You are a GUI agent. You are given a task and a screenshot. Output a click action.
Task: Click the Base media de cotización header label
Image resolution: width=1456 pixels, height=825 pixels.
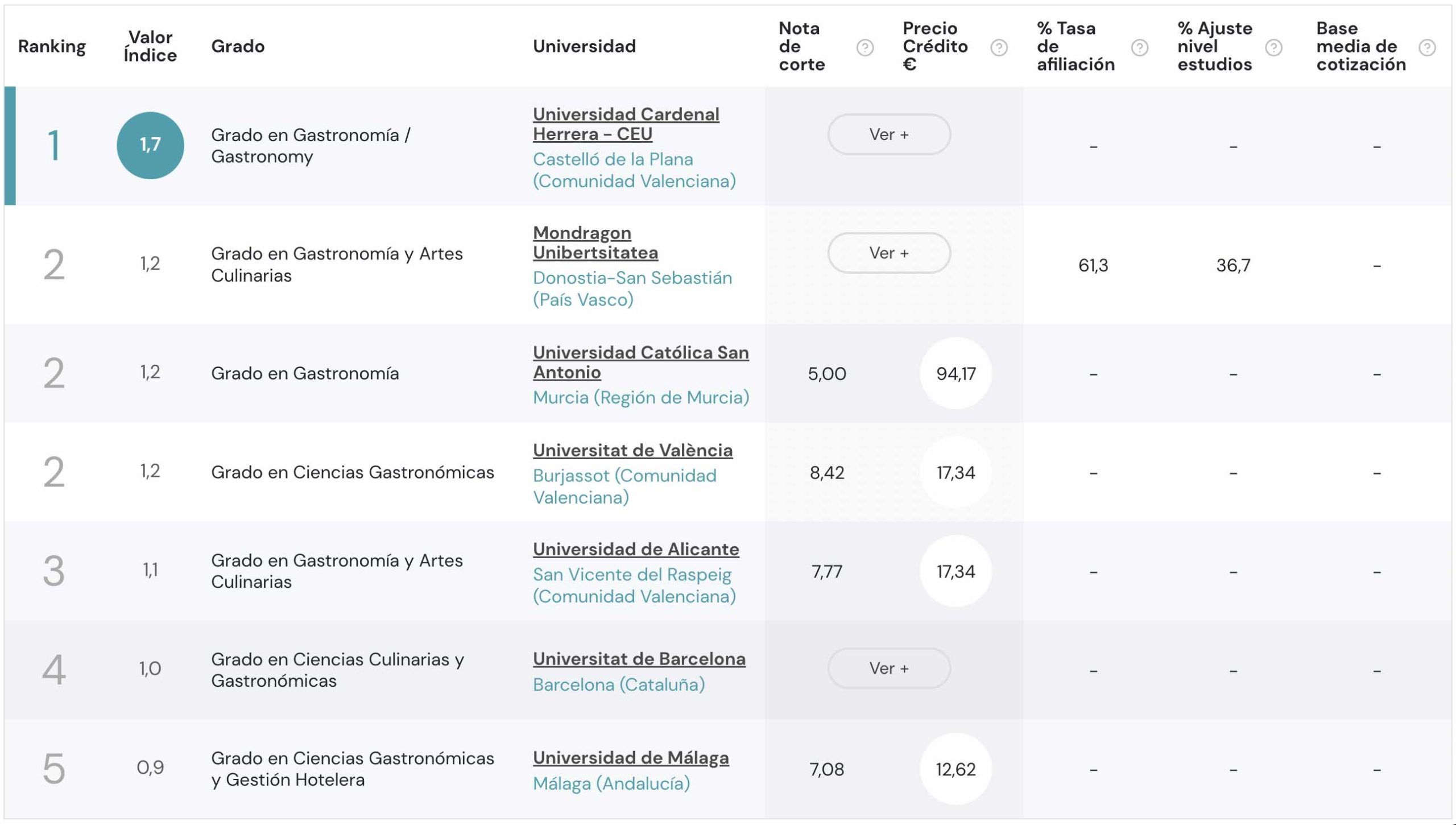coord(1361,46)
